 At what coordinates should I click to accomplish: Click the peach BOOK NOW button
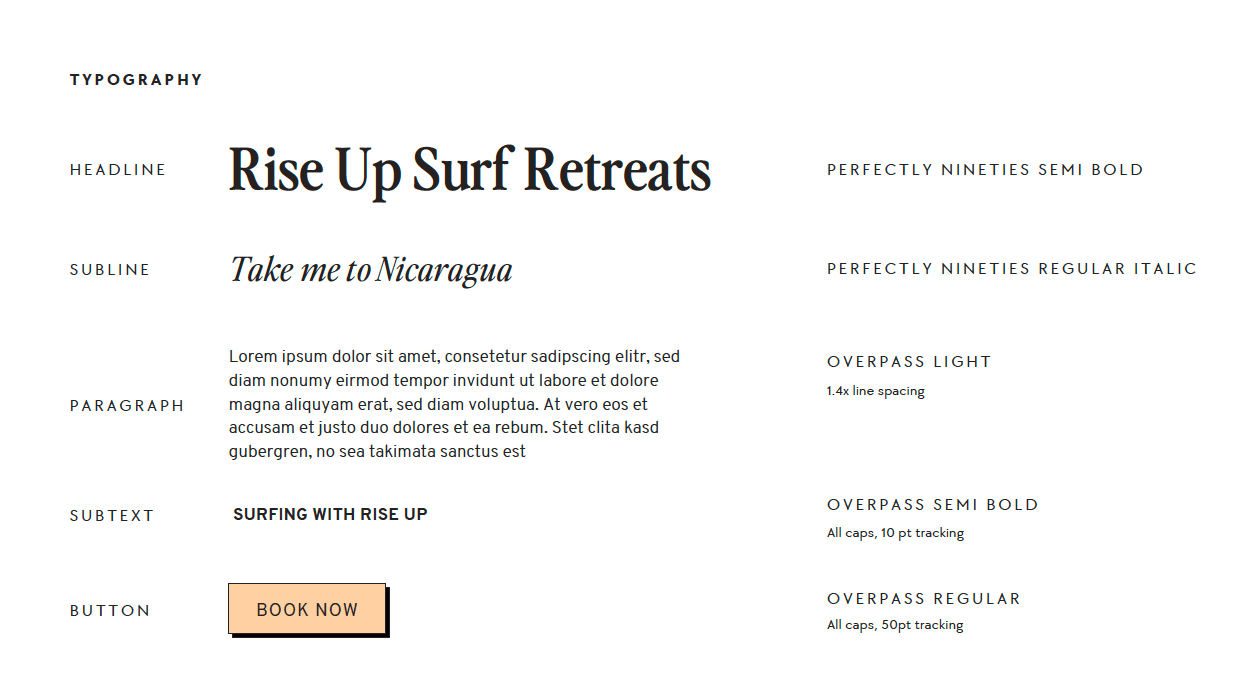tap(307, 609)
